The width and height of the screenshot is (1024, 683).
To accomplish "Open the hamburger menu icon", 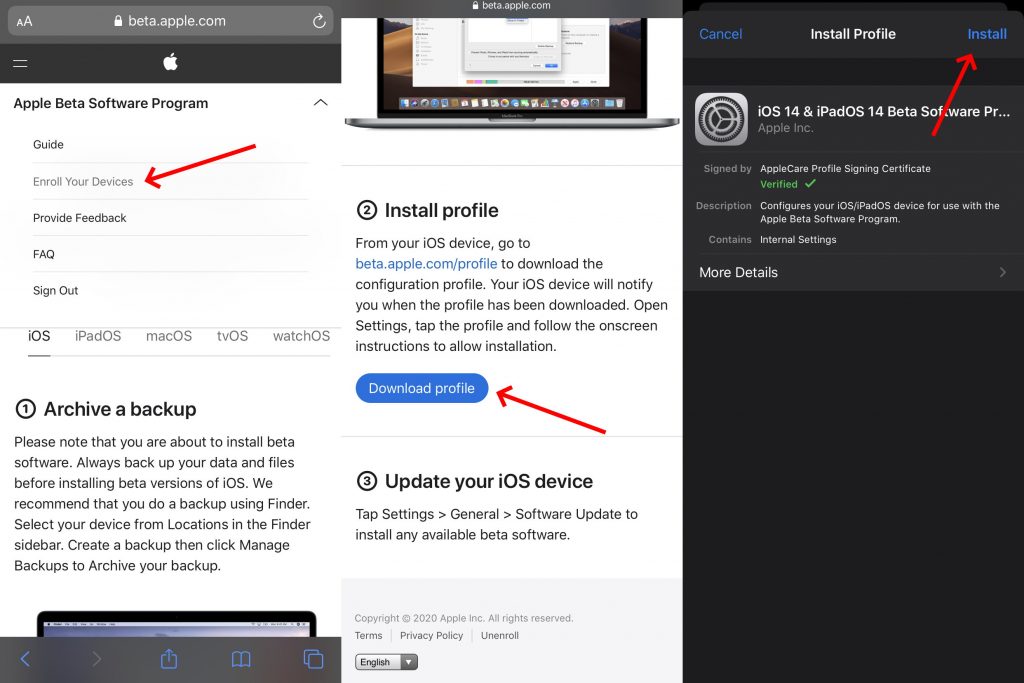I will coord(20,63).
